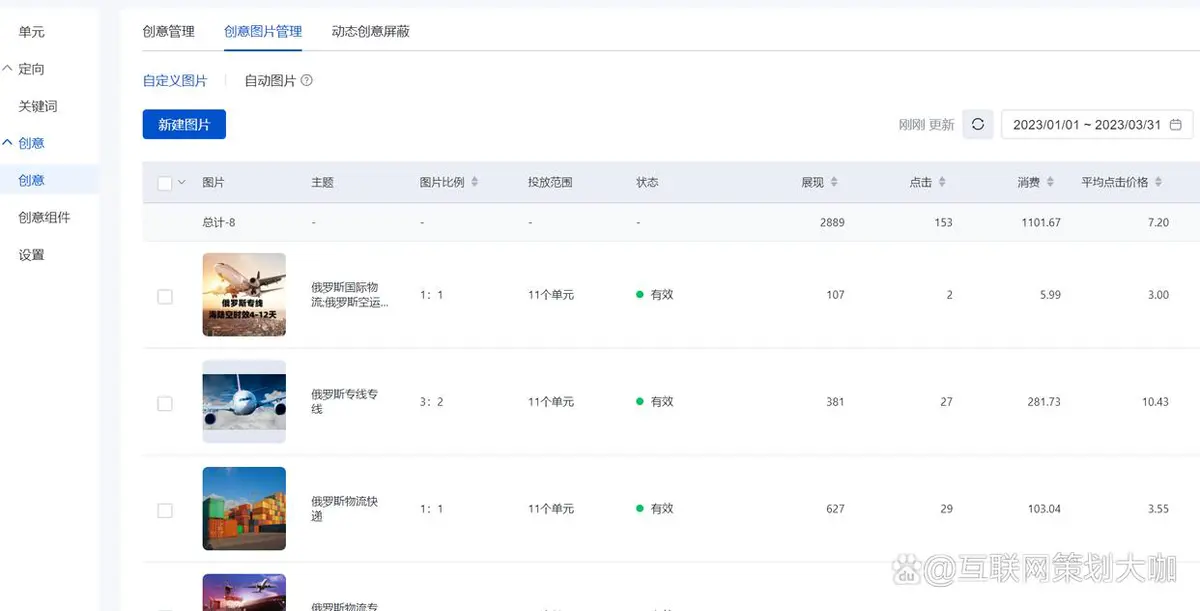Open calendar icon in date range field
The width and height of the screenshot is (1200, 611).
1175,125
